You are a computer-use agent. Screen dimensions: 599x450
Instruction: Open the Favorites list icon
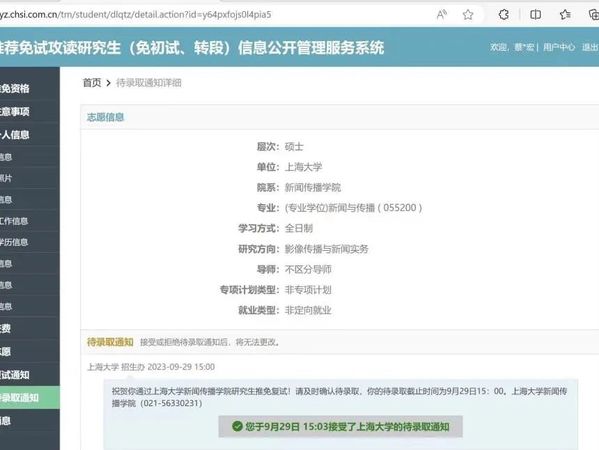(565, 15)
